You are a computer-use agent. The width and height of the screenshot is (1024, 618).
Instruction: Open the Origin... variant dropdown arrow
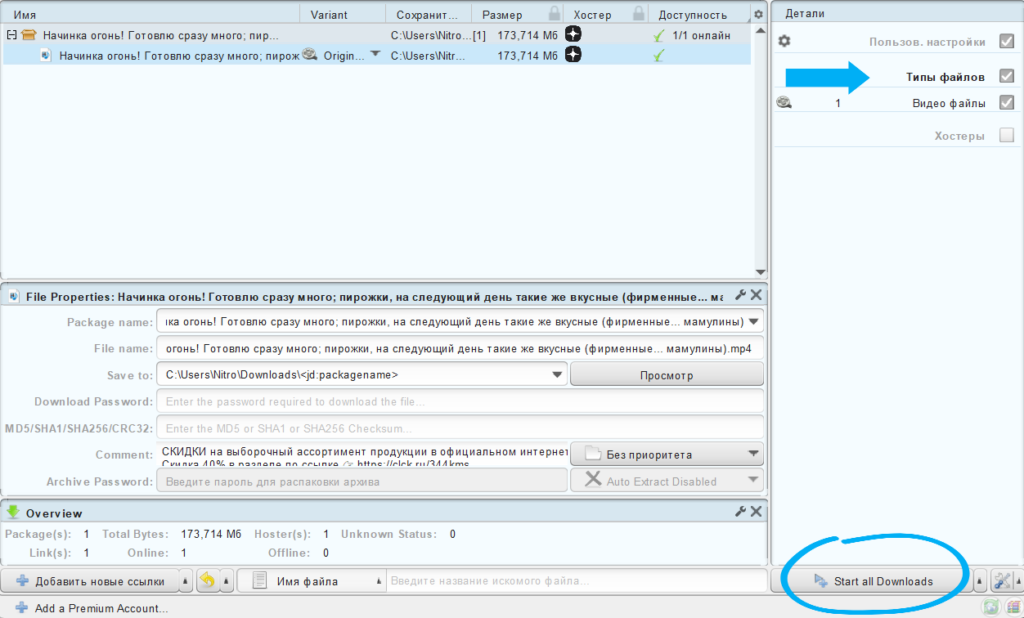point(375,54)
